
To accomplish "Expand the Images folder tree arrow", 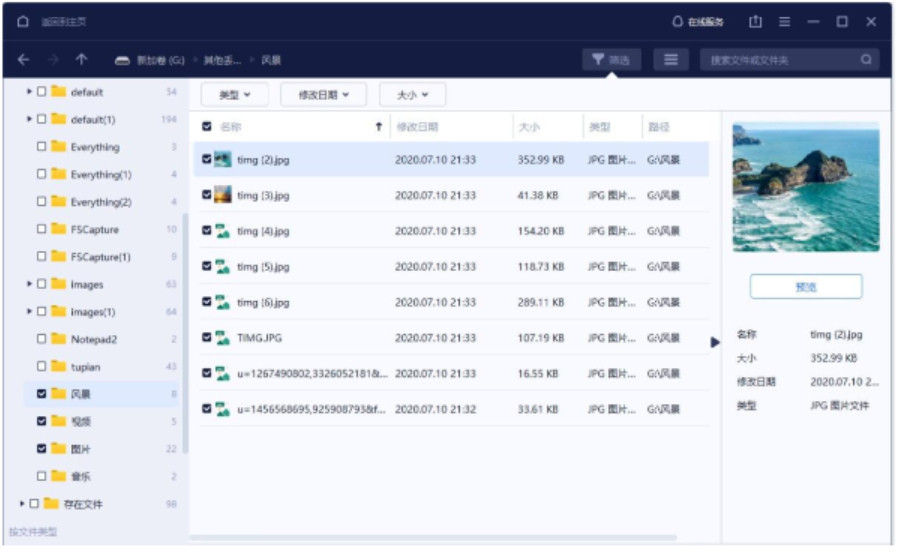I will 29,285.
